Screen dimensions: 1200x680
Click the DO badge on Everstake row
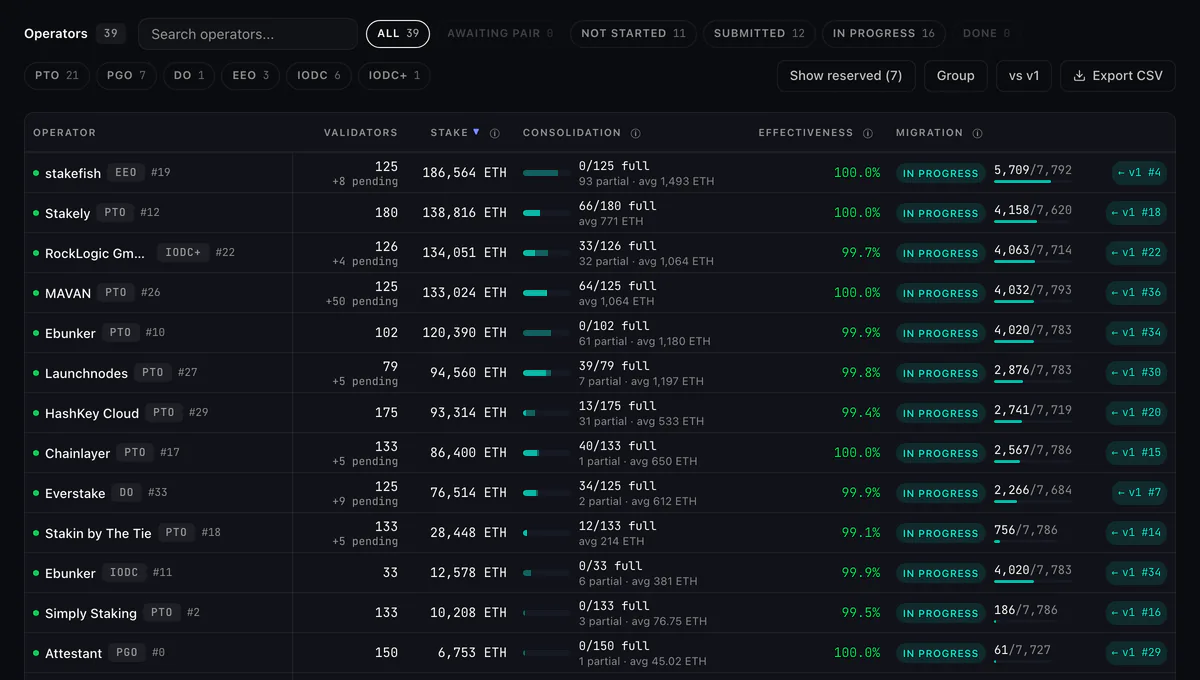[127, 493]
